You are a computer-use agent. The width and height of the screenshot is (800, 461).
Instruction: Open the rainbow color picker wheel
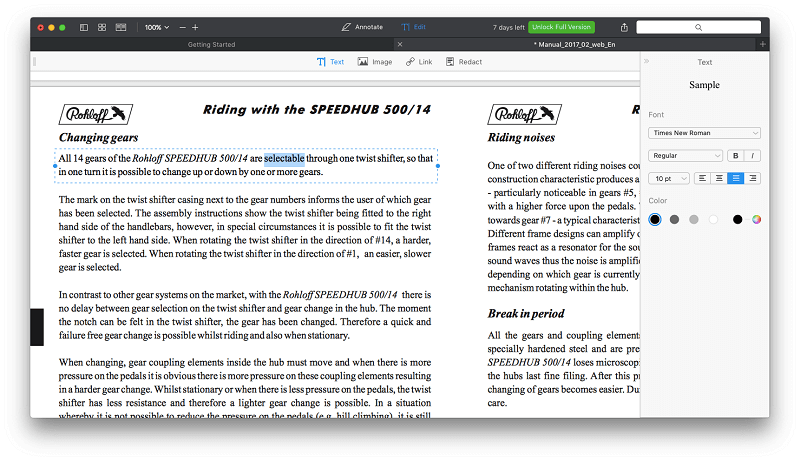click(757, 220)
